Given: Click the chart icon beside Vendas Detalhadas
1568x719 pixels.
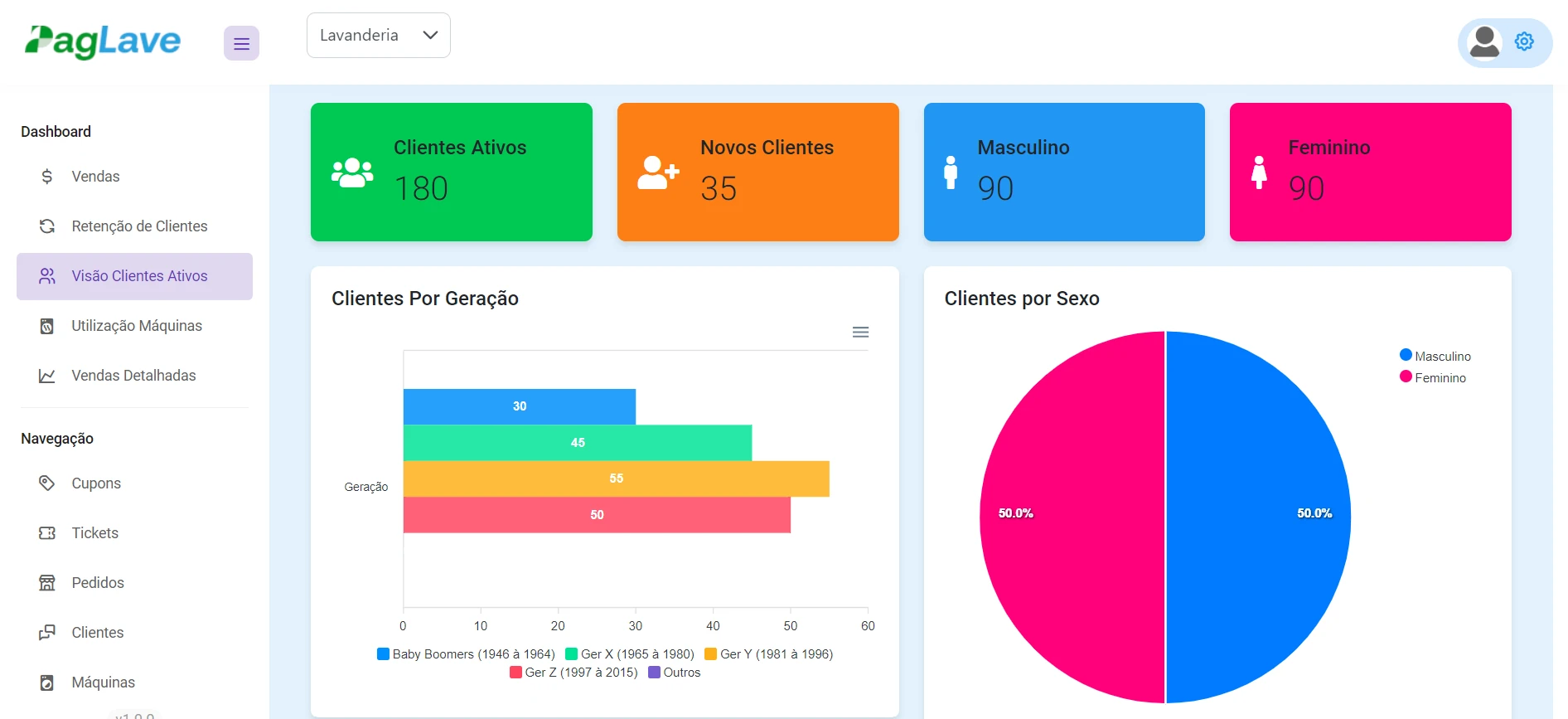Looking at the screenshot, I should [47, 376].
